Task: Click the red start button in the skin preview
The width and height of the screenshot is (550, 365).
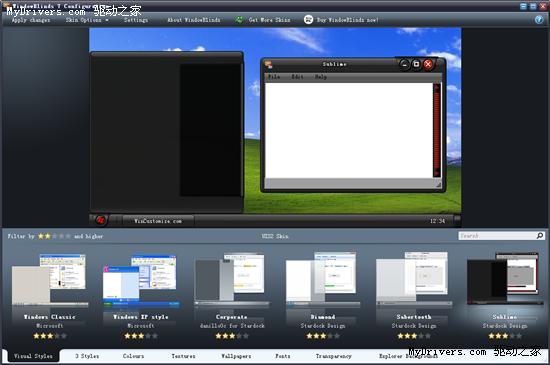Action: 100,220
